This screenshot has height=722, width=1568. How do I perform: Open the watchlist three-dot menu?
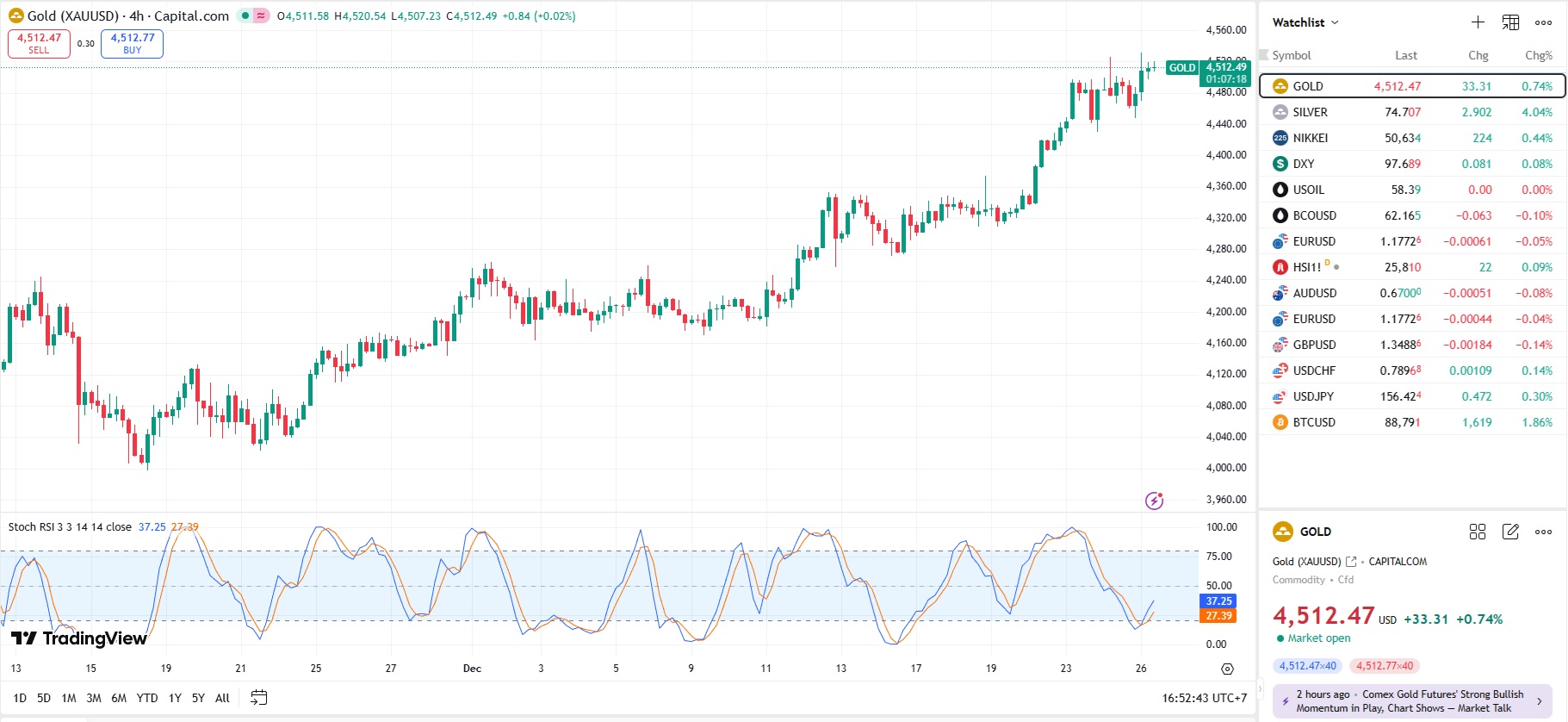[x=1543, y=22]
